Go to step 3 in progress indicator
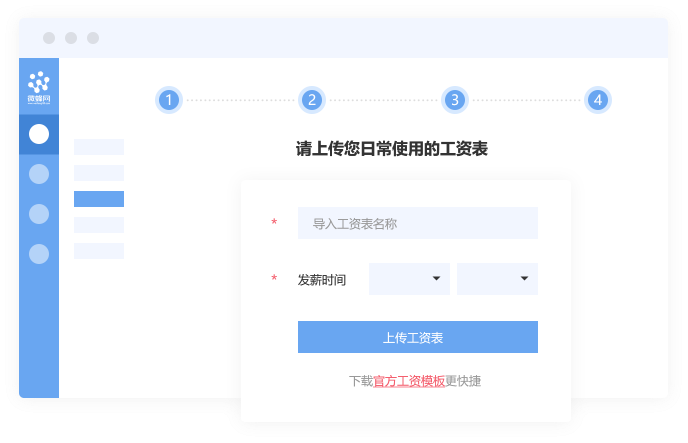 (455, 100)
